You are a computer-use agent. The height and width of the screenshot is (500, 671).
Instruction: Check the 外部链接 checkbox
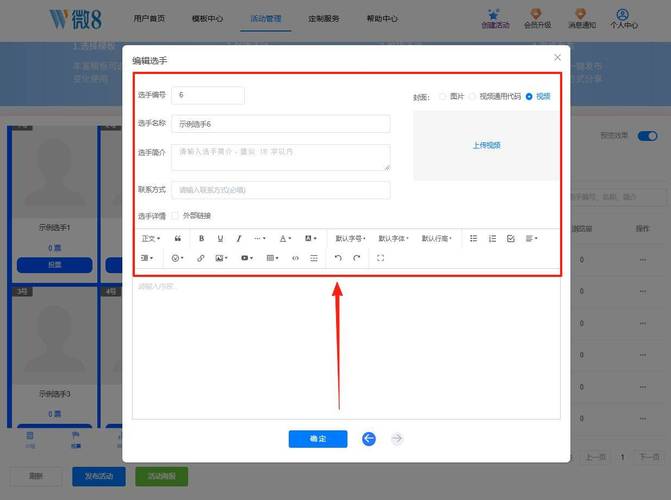tap(175, 215)
